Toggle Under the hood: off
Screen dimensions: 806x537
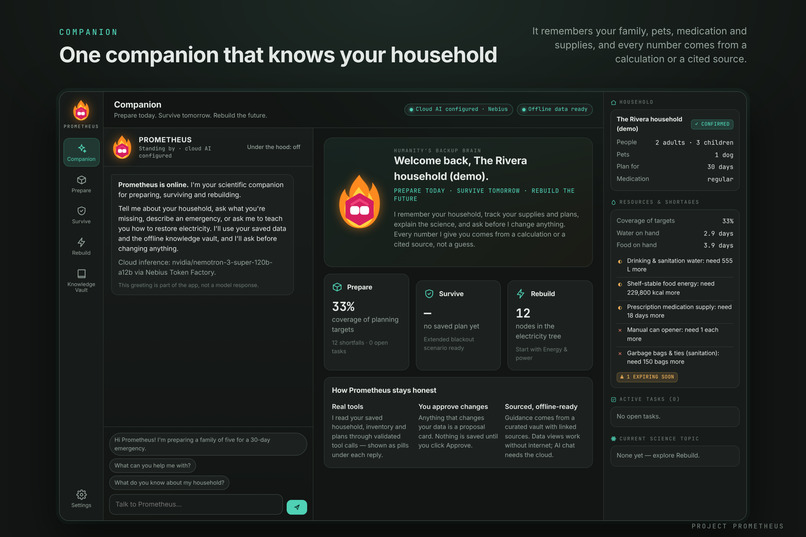(273, 147)
